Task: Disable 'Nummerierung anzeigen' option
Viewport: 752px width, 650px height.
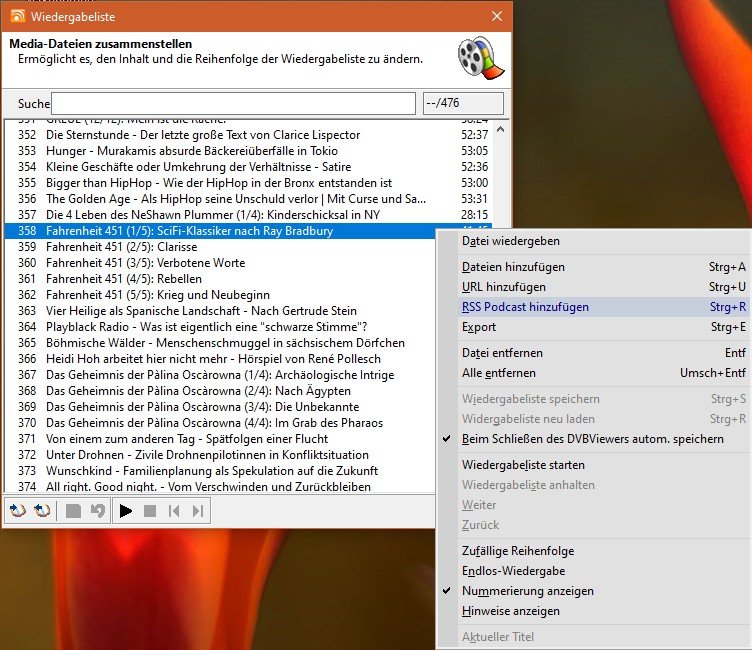Action: tap(527, 591)
